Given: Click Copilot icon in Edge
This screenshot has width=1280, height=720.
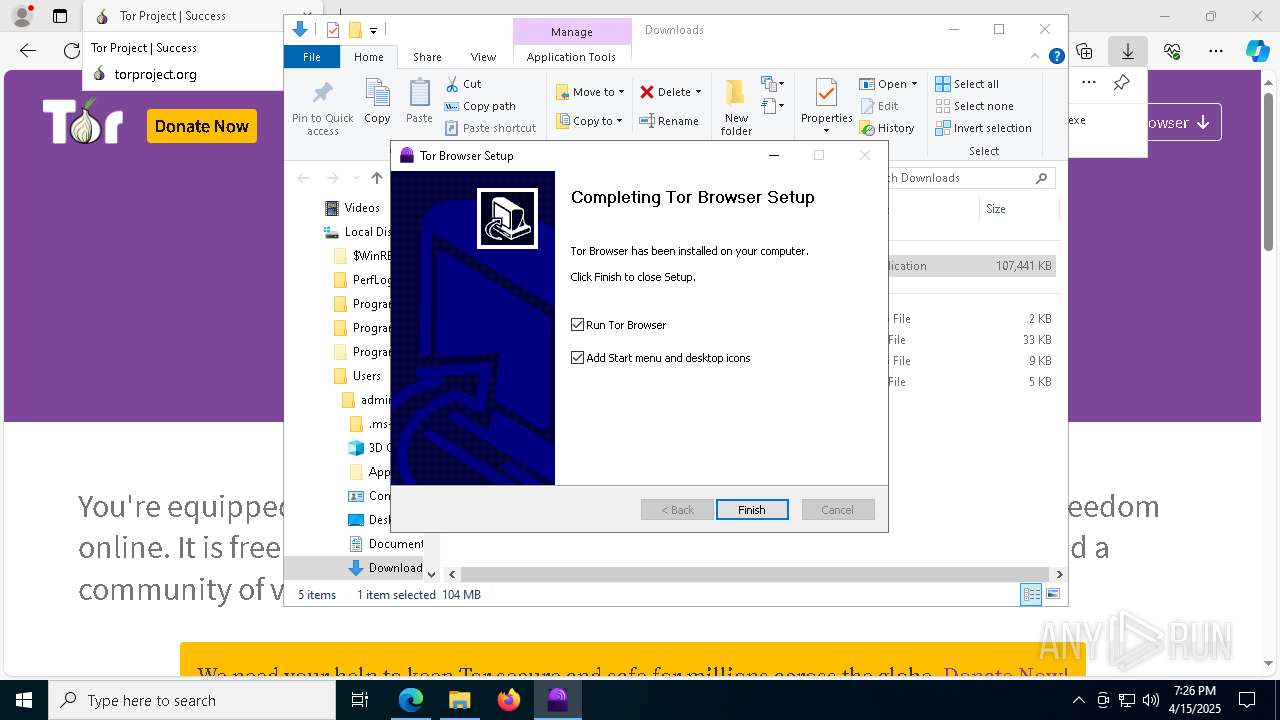Looking at the screenshot, I should 1257,50.
